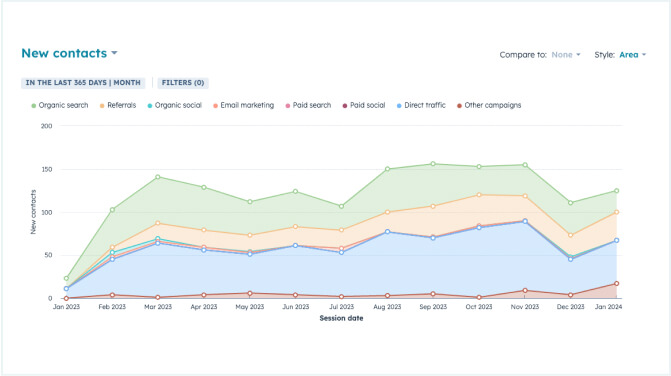Toggle Paid social series in legend
The image size is (671, 376).
(364, 105)
